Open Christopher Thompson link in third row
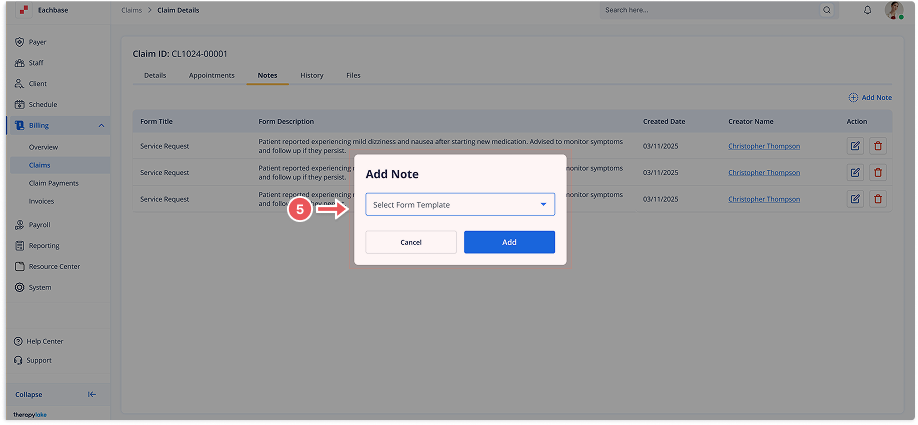The image size is (918, 425). point(764,199)
